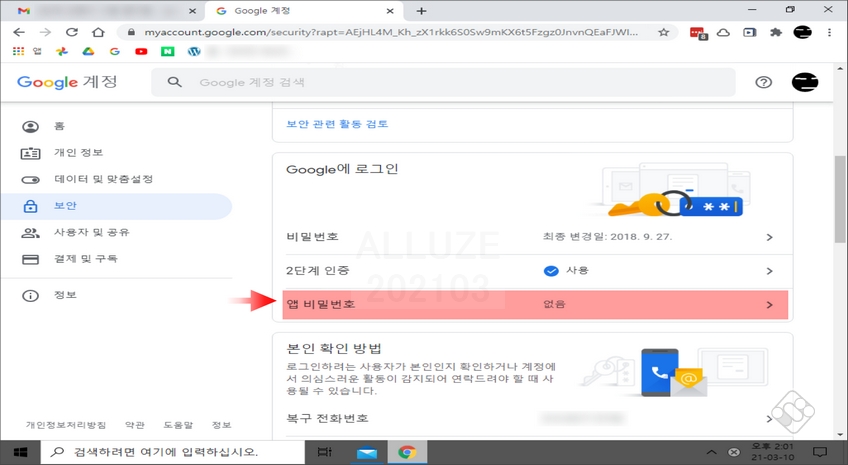Screen dimensions: 848x465
Task: Open the apps grid bookmark
Action: pos(18,51)
